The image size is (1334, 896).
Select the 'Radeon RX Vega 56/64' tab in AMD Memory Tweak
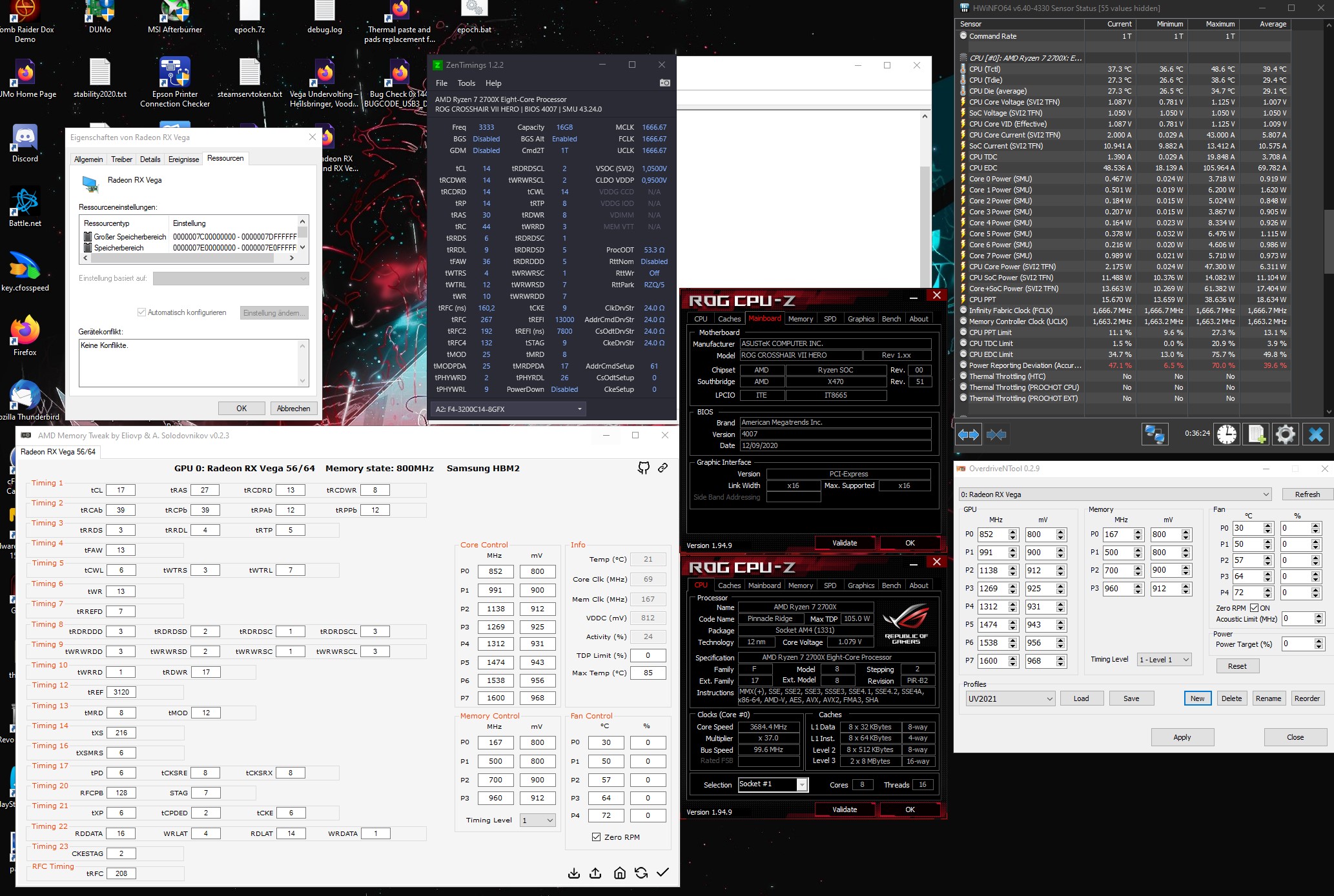58,452
